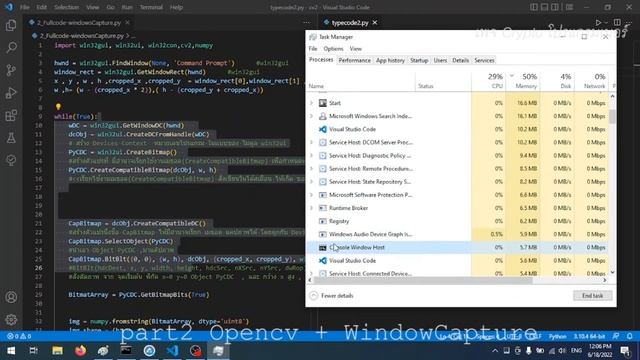Expand Service Host State Repository row
640x360 pixels.
coord(312,182)
